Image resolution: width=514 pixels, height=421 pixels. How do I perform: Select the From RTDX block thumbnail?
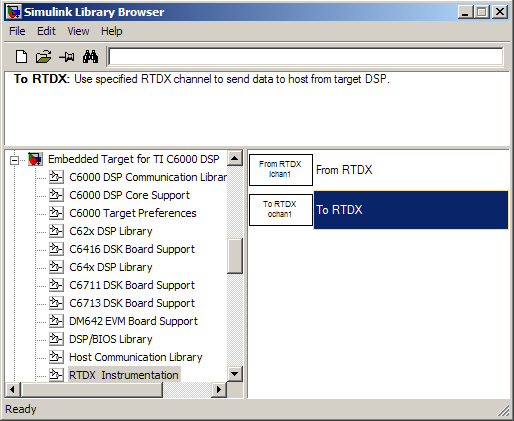point(281,170)
